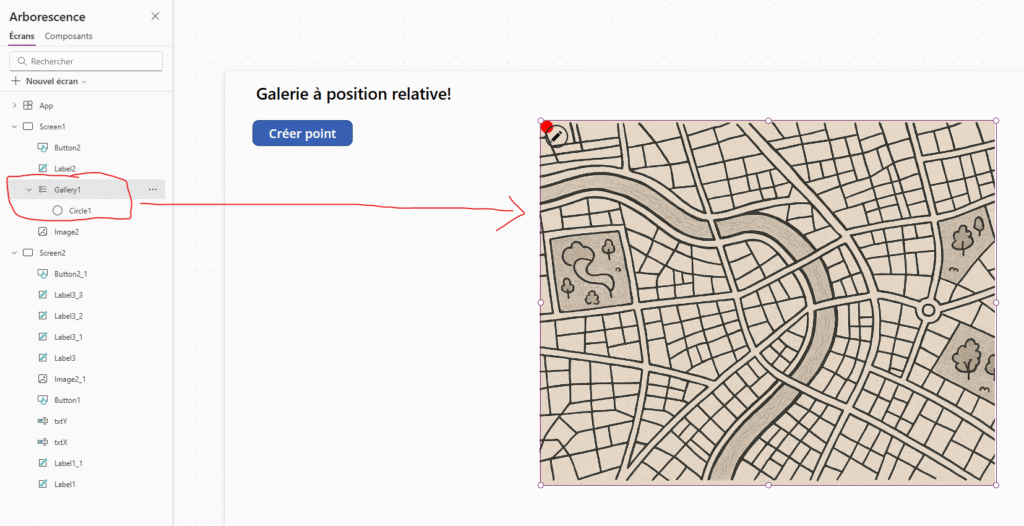Select the txtX text input icon
The height and width of the screenshot is (526, 1024).
43,442
